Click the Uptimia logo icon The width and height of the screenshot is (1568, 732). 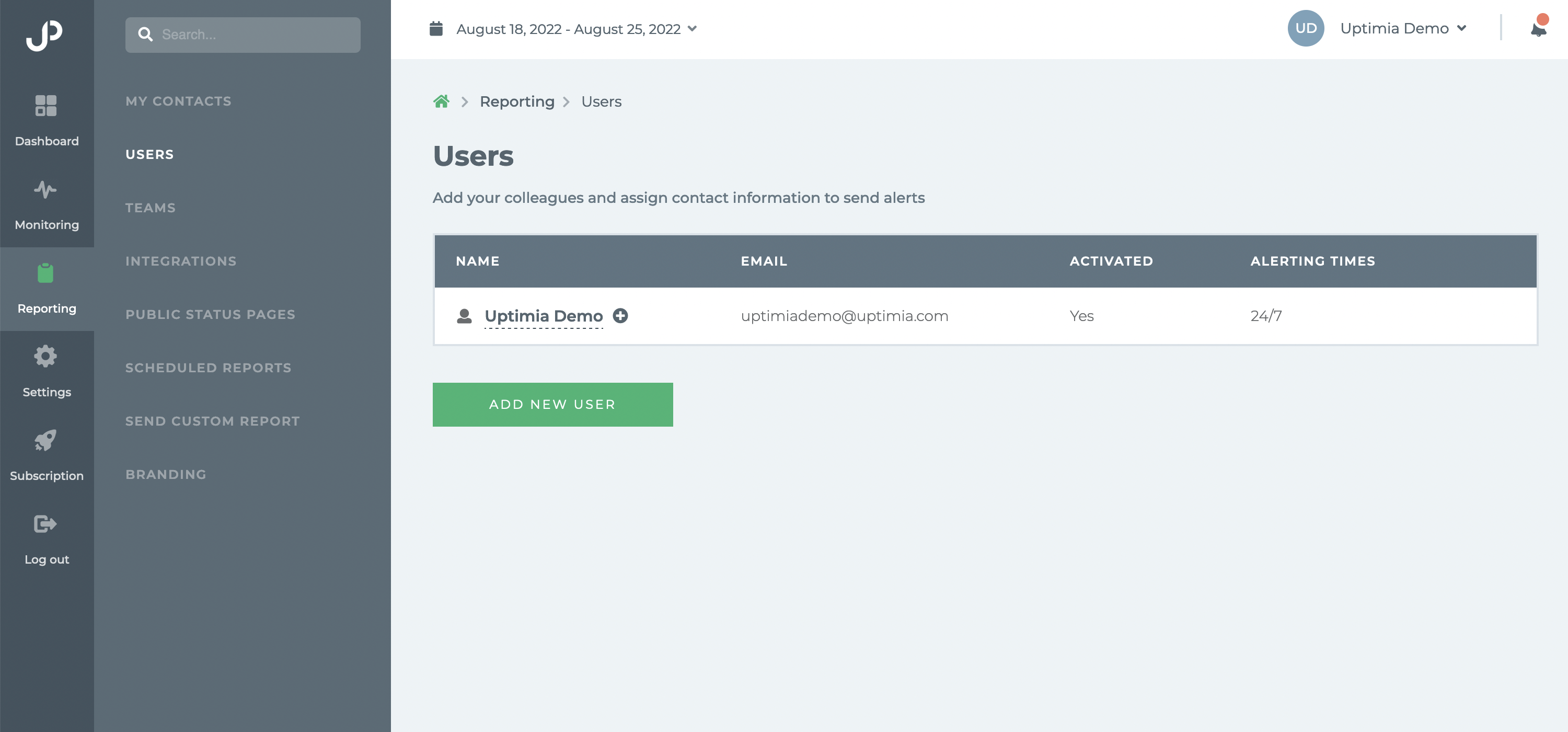44,36
